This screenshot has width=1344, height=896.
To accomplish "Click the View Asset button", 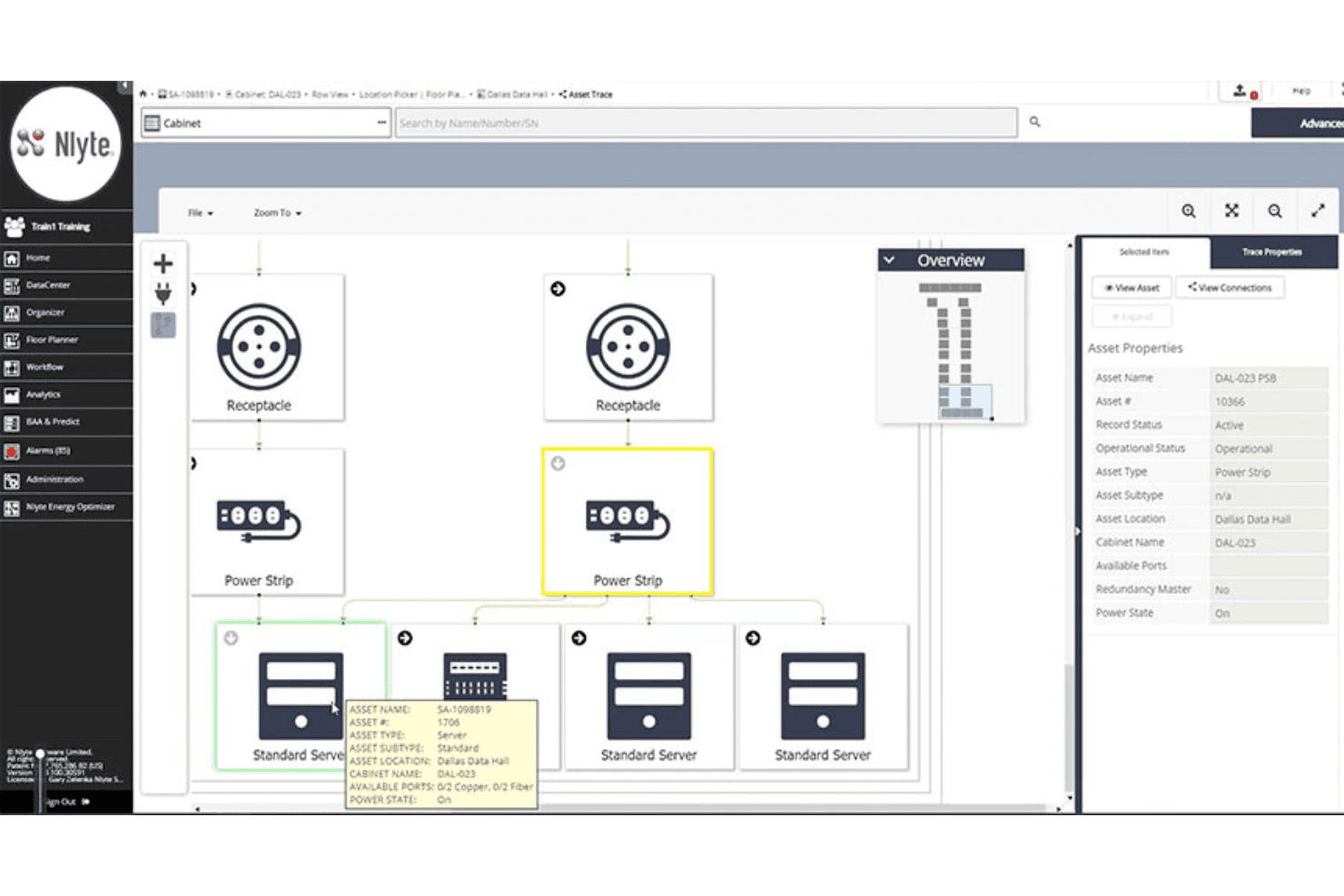I will pyautogui.click(x=1132, y=288).
